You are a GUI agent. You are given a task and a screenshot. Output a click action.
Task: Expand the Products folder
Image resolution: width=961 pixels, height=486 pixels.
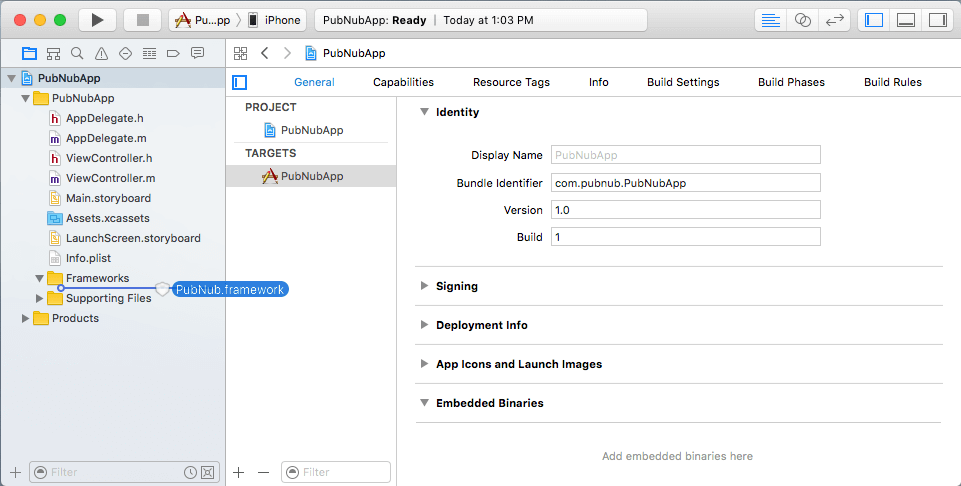pos(26,318)
